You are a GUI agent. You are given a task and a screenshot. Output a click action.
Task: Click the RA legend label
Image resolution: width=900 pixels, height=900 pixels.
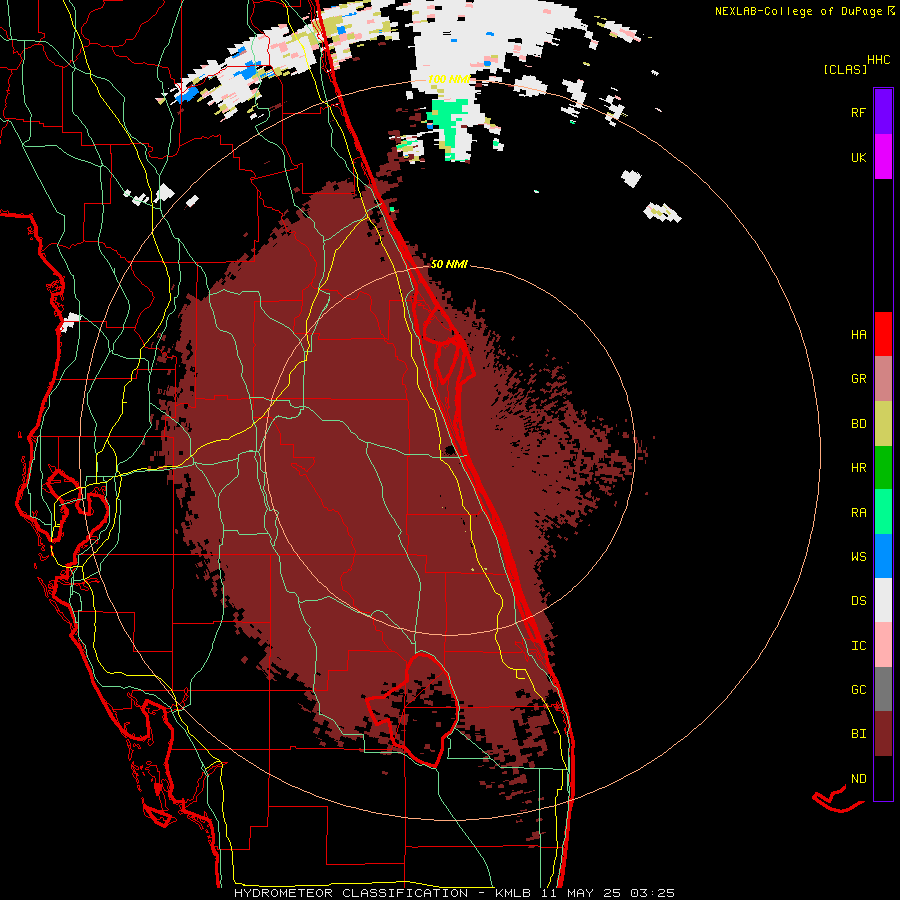coord(858,513)
